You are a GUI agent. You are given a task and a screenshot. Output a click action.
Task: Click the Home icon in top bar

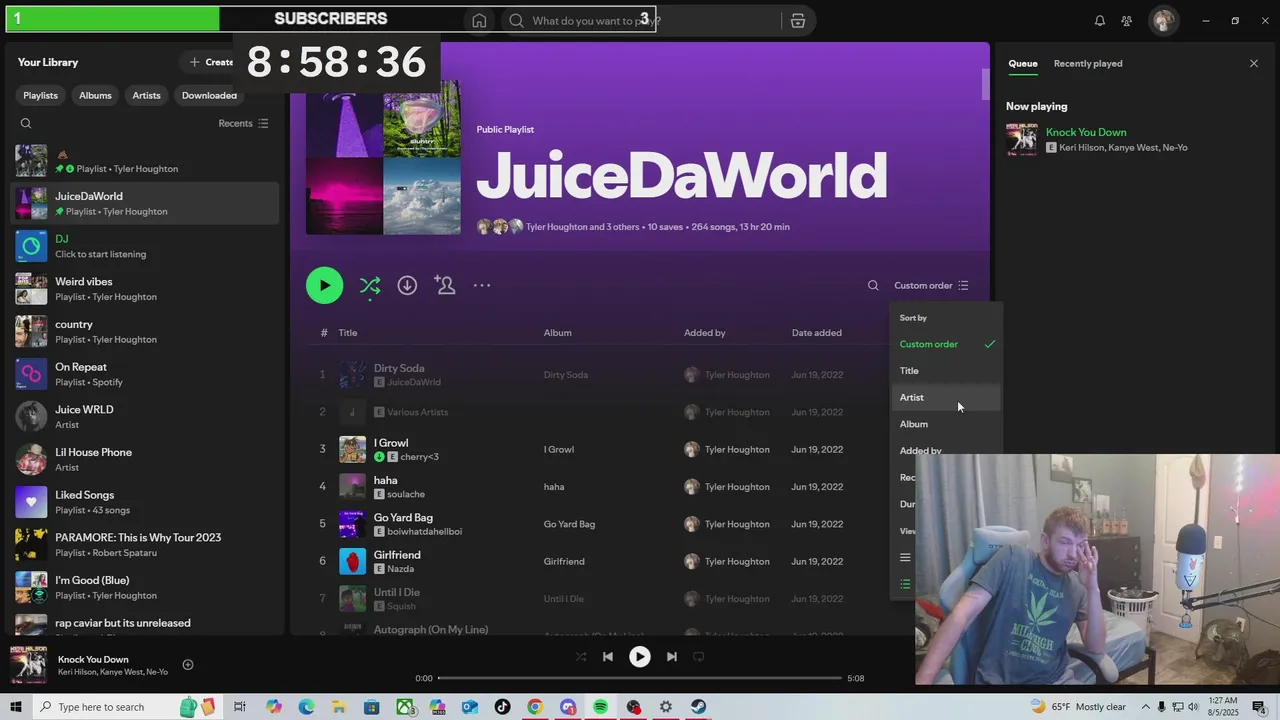pyautogui.click(x=479, y=21)
